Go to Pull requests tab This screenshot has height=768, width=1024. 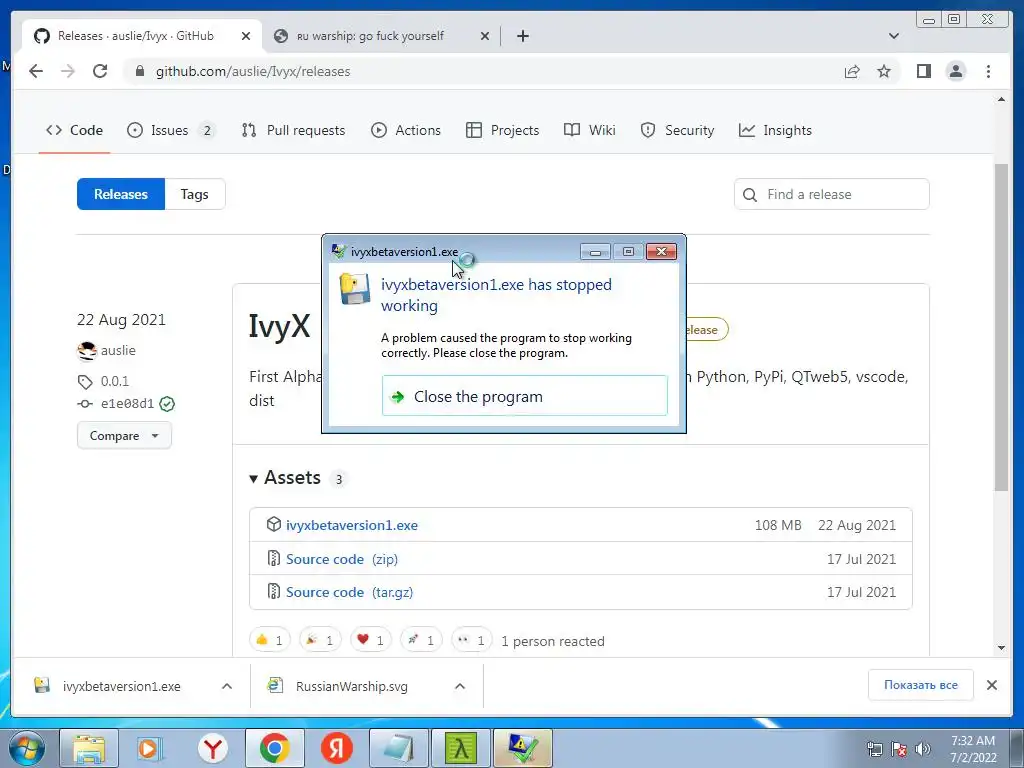293,130
